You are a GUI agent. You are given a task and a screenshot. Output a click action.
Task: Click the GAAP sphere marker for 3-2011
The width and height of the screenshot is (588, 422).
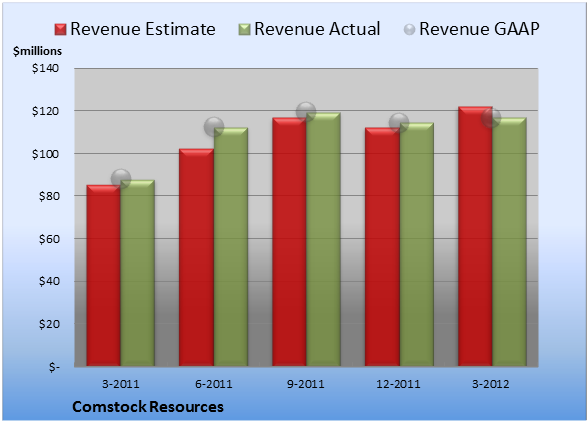(x=121, y=179)
